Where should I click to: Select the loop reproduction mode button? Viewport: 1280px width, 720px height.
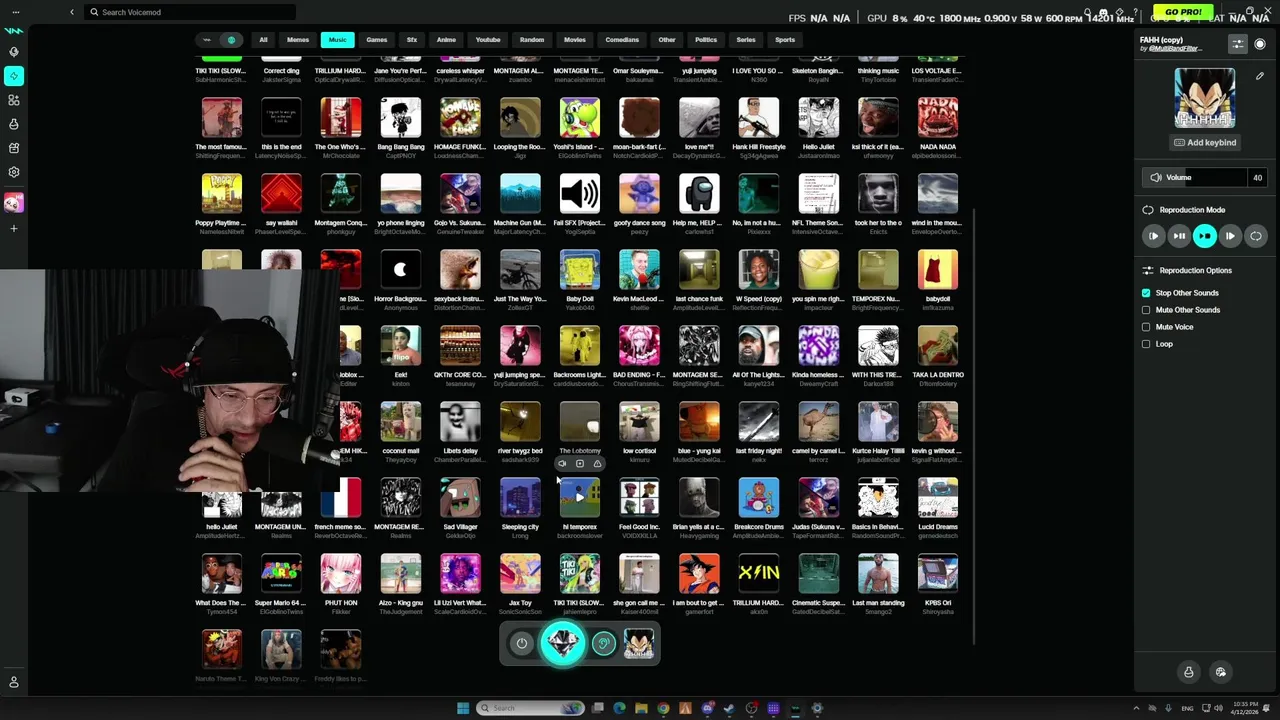point(1256,236)
